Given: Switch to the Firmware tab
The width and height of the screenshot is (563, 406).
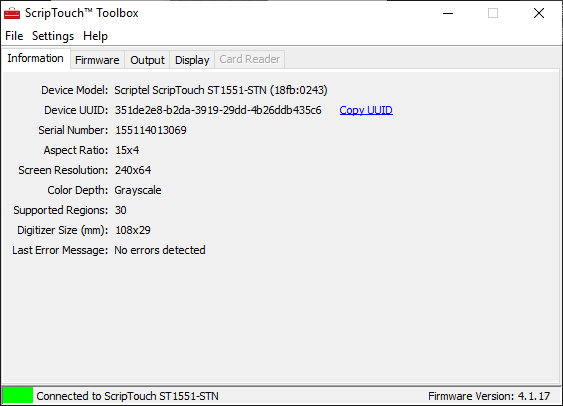Looking at the screenshot, I should (x=97, y=60).
